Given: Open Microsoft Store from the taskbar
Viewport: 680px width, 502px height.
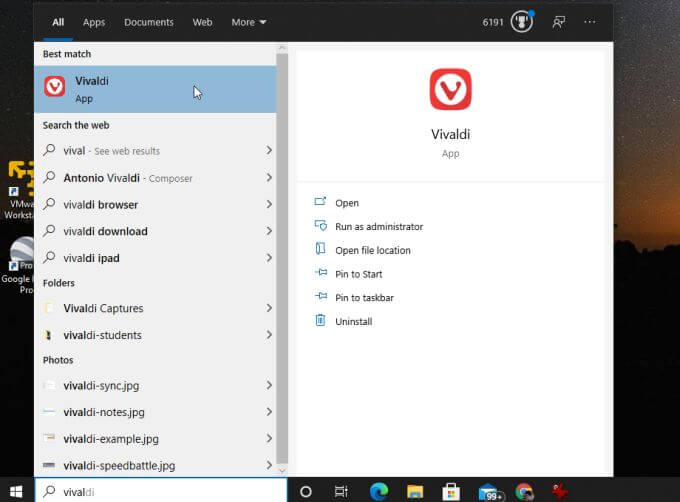Looking at the screenshot, I should 451,491.
